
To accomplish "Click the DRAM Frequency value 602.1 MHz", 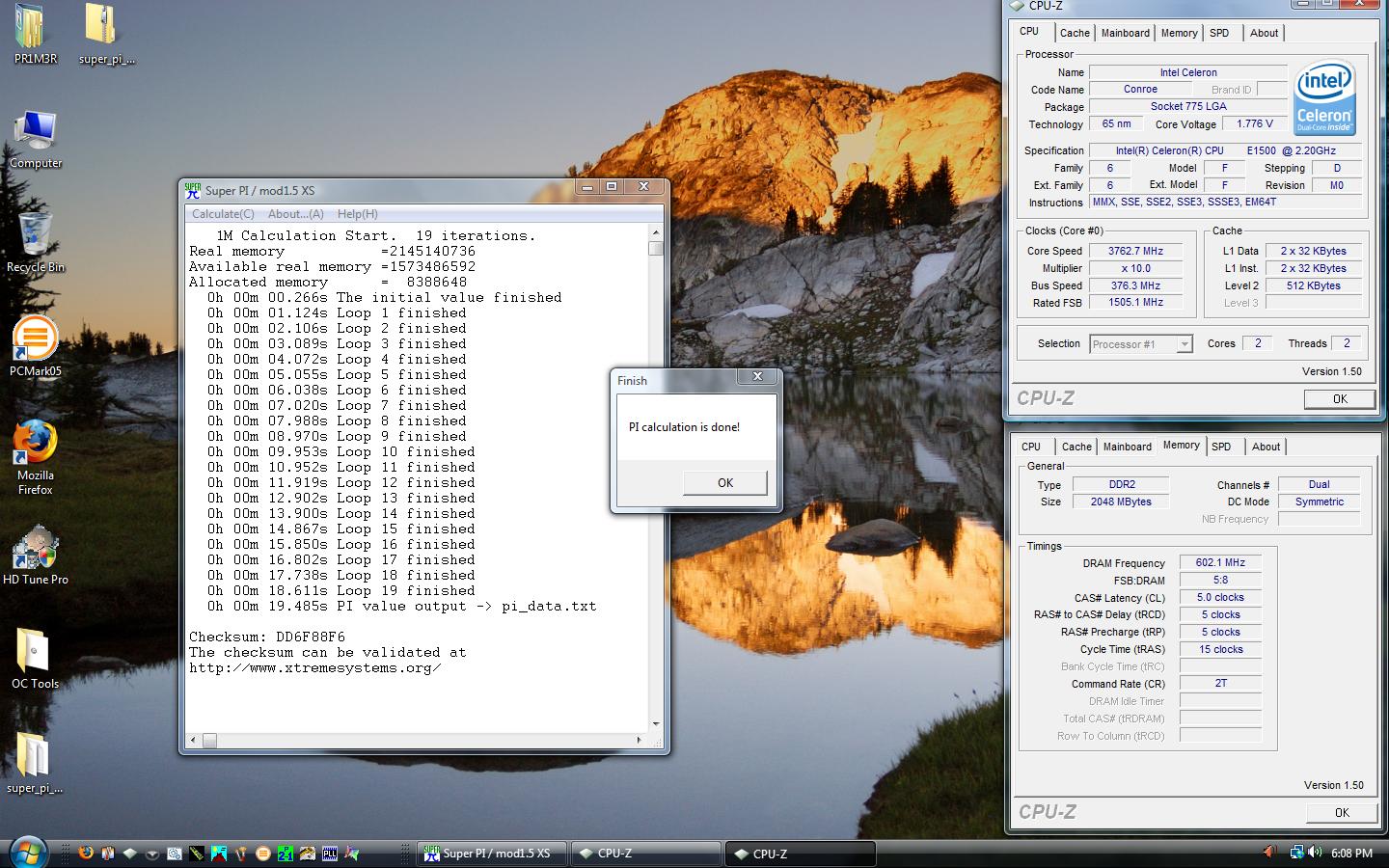I will tap(1220, 562).
